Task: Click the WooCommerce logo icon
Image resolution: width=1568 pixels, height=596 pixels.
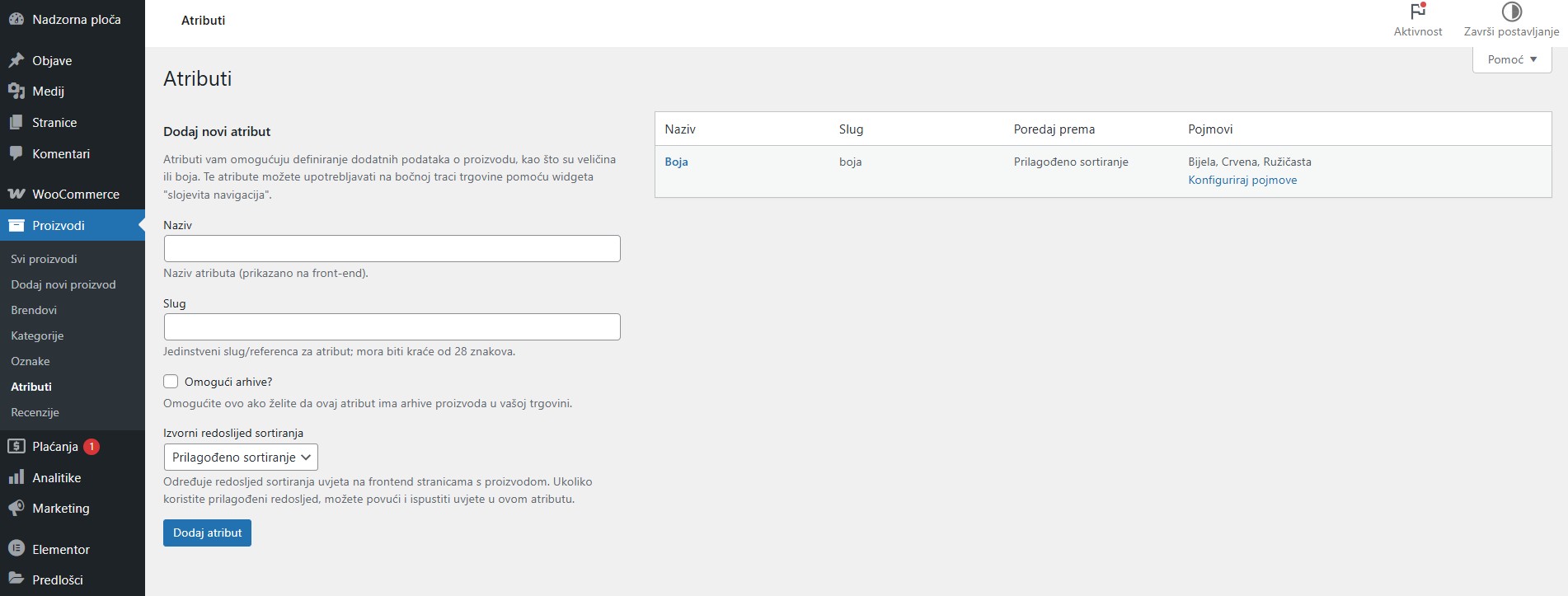Action: (x=16, y=195)
